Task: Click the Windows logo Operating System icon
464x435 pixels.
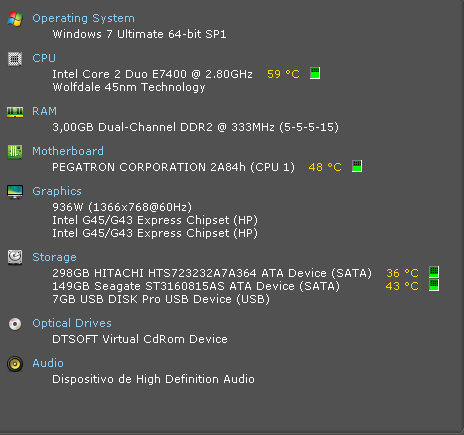Action: [x=15, y=19]
